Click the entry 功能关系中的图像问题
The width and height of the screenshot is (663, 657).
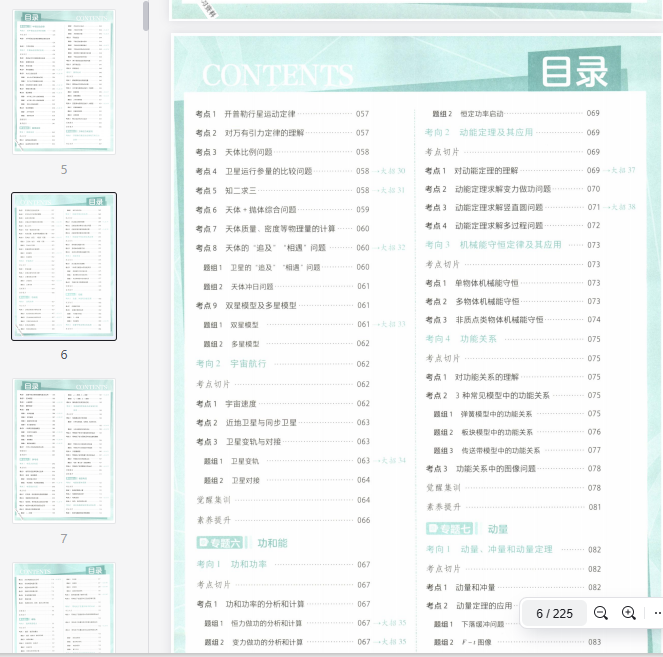point(496,469)
